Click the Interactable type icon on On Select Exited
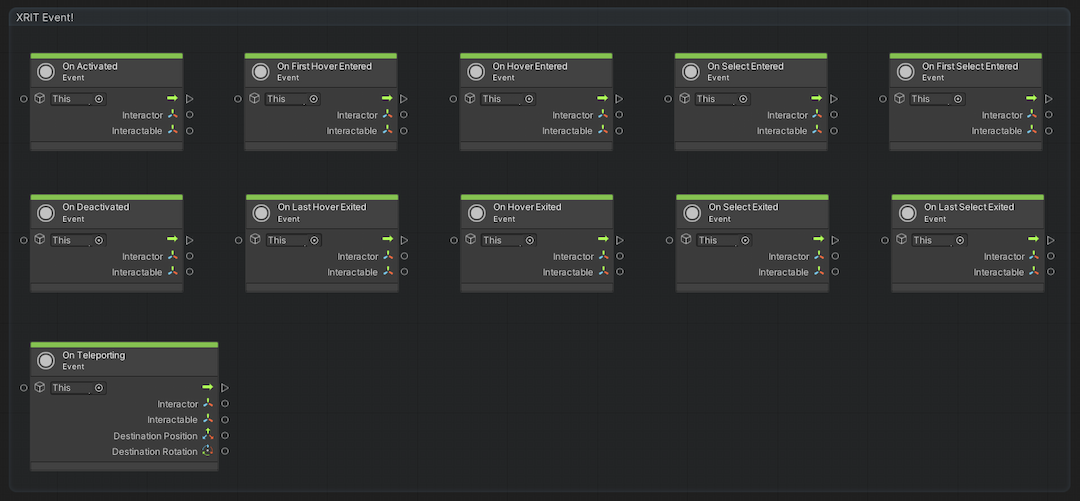The width and height of the screenshot is (1080, 501). point(818,272)
